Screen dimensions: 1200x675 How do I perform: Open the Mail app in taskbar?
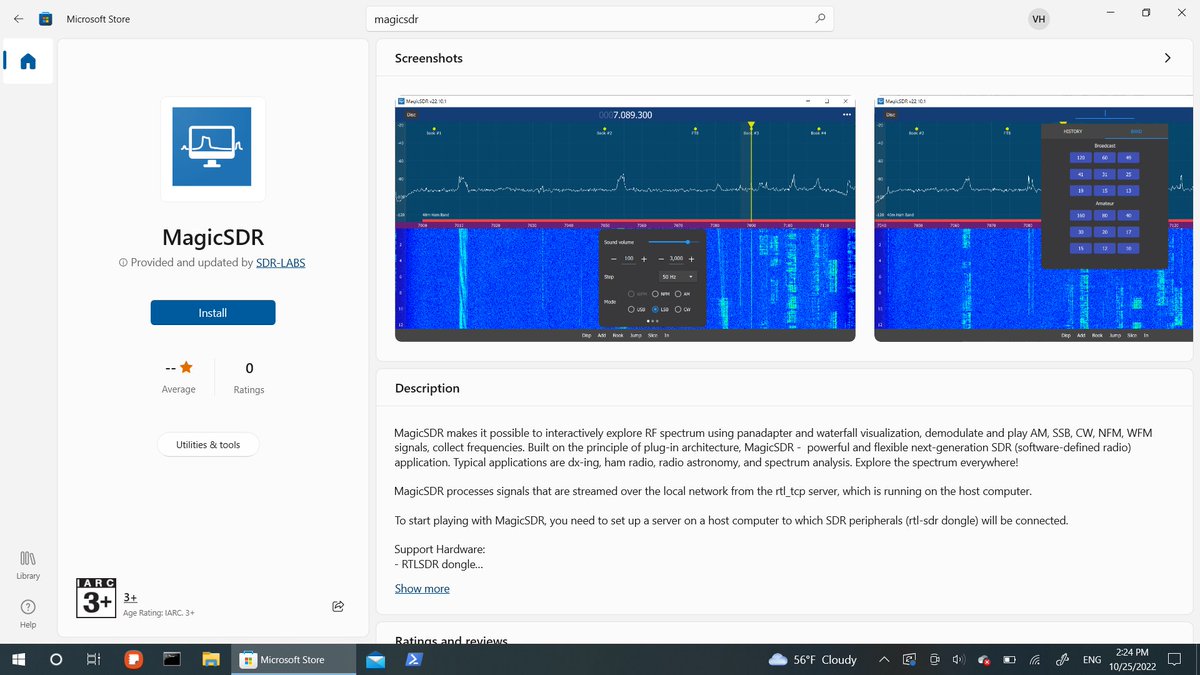(375, 660)
